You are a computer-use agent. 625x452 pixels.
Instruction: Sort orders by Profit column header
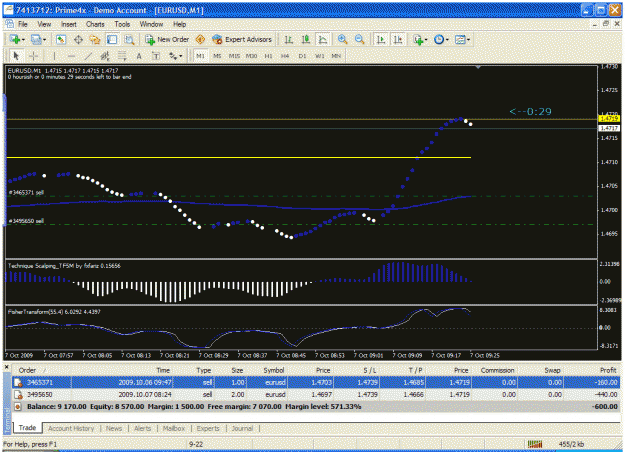pyautogui.click(x=608, y=370)
